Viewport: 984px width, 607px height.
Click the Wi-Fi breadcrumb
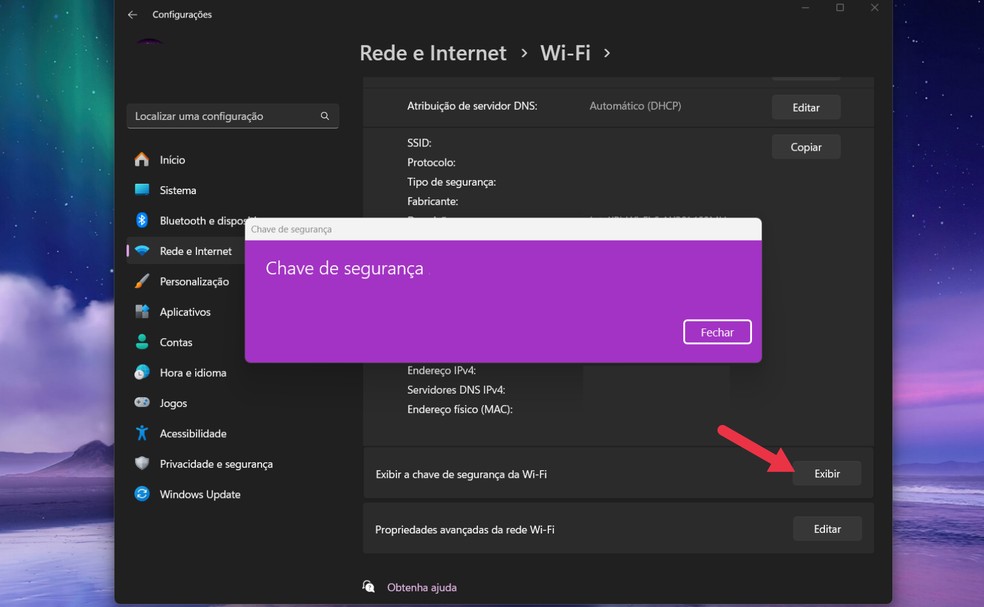pyautogui.click(x=565, y=53)
